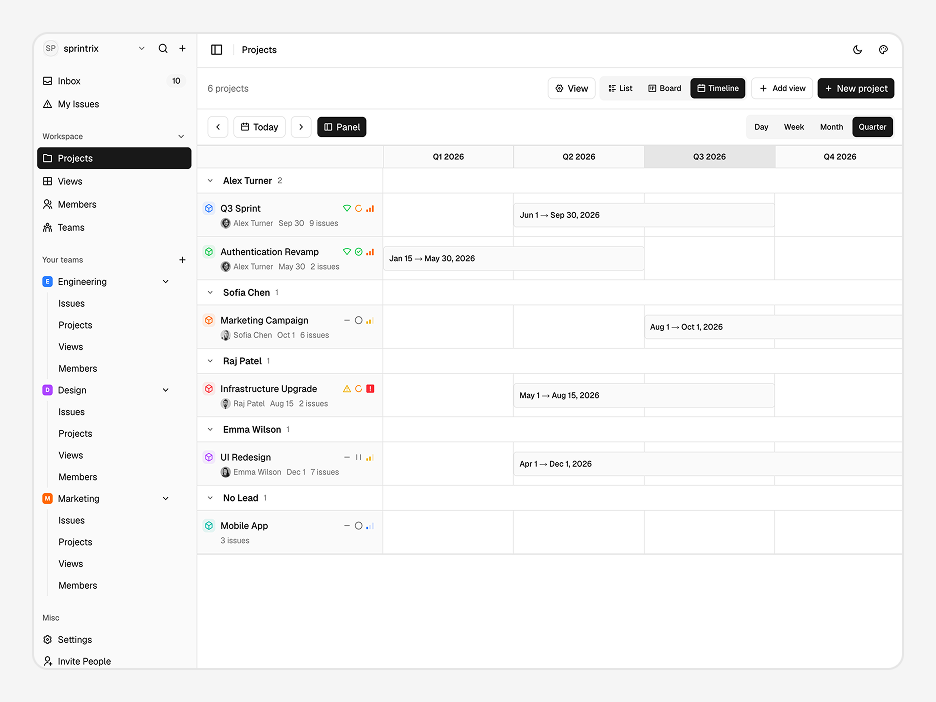Open the Teams page
The image size is (936, 702).
114,227
